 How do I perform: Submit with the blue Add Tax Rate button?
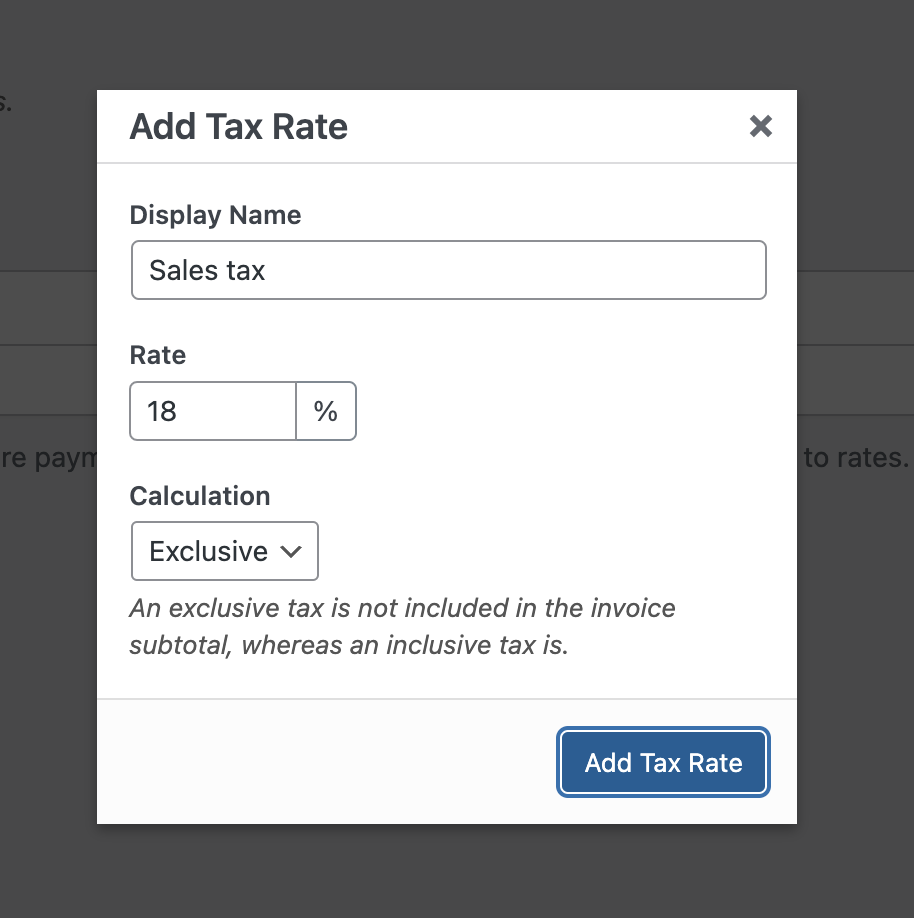(x=663, y=762)
